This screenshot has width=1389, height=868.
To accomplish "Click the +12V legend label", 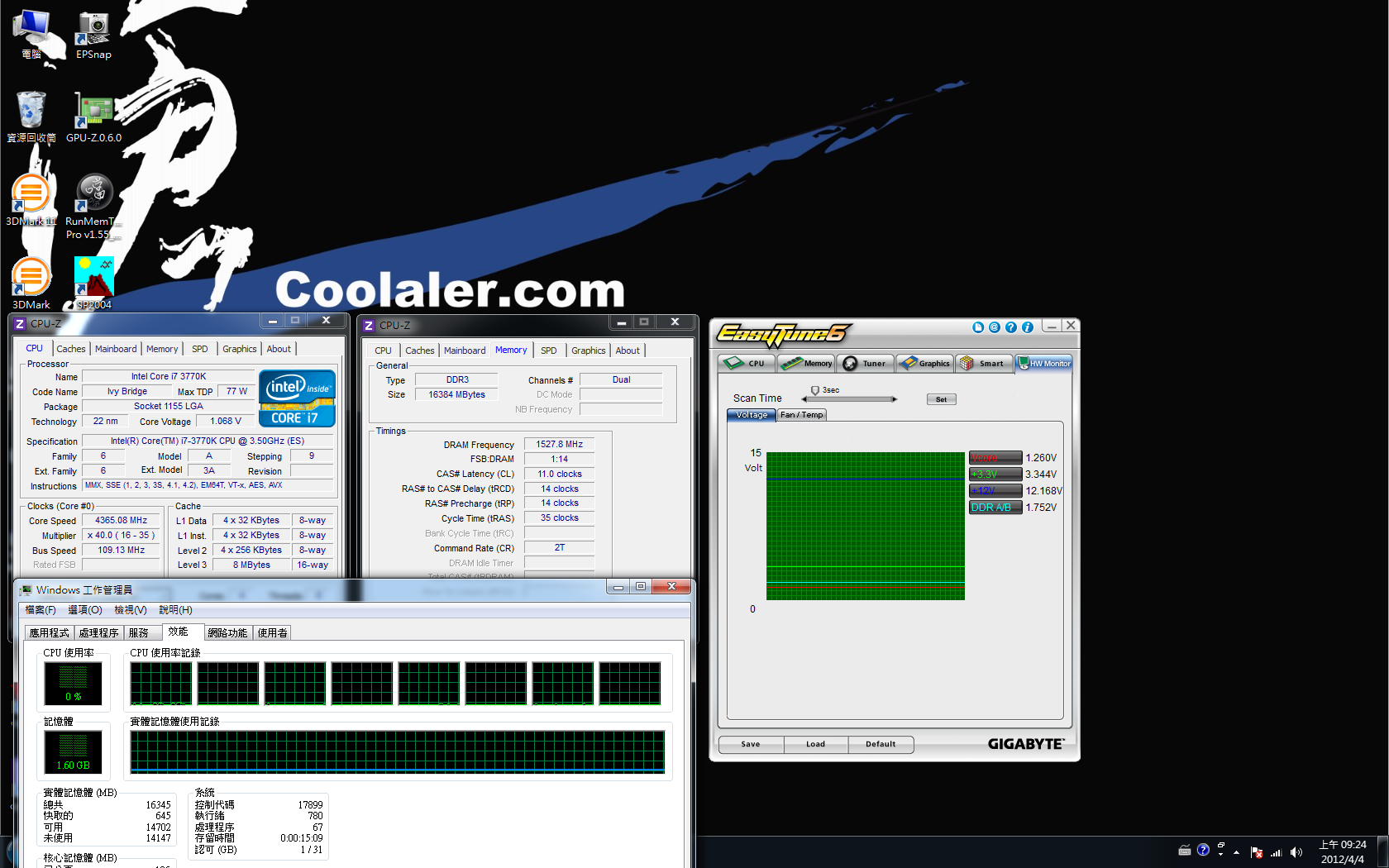I will pos(995,491).
